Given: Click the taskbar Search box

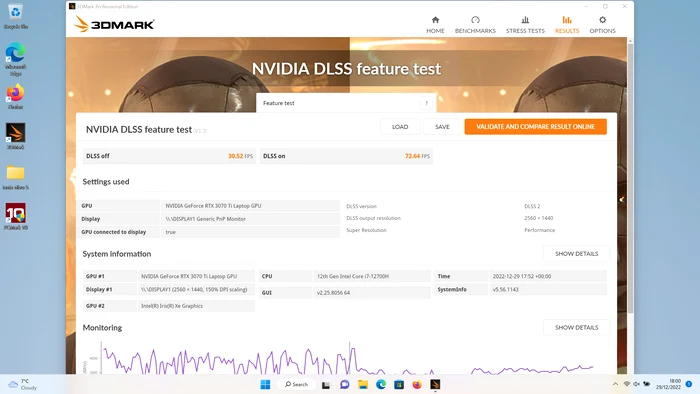Looking at the screenshot, I should point(296,384).
